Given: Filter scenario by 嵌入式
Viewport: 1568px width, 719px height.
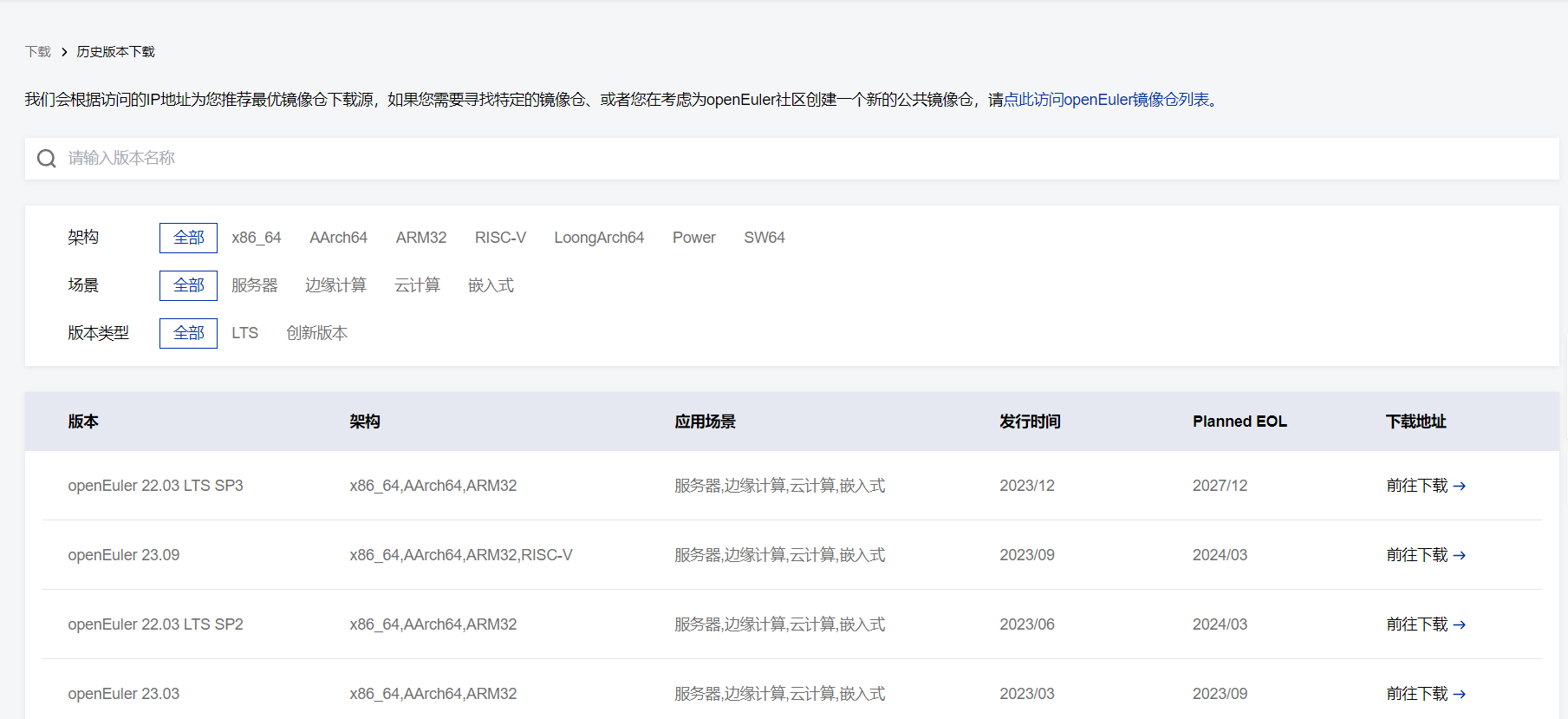Looking at the screenshot, I should [x=491, y=285].
